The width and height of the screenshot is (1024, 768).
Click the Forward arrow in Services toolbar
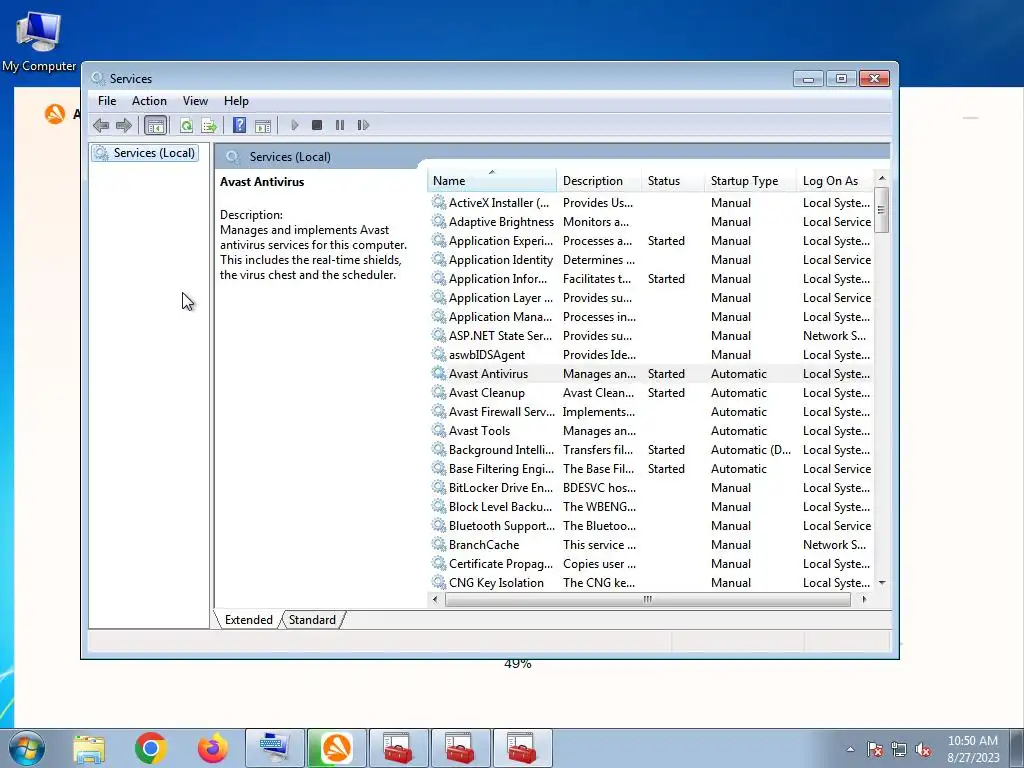point(123,125)
